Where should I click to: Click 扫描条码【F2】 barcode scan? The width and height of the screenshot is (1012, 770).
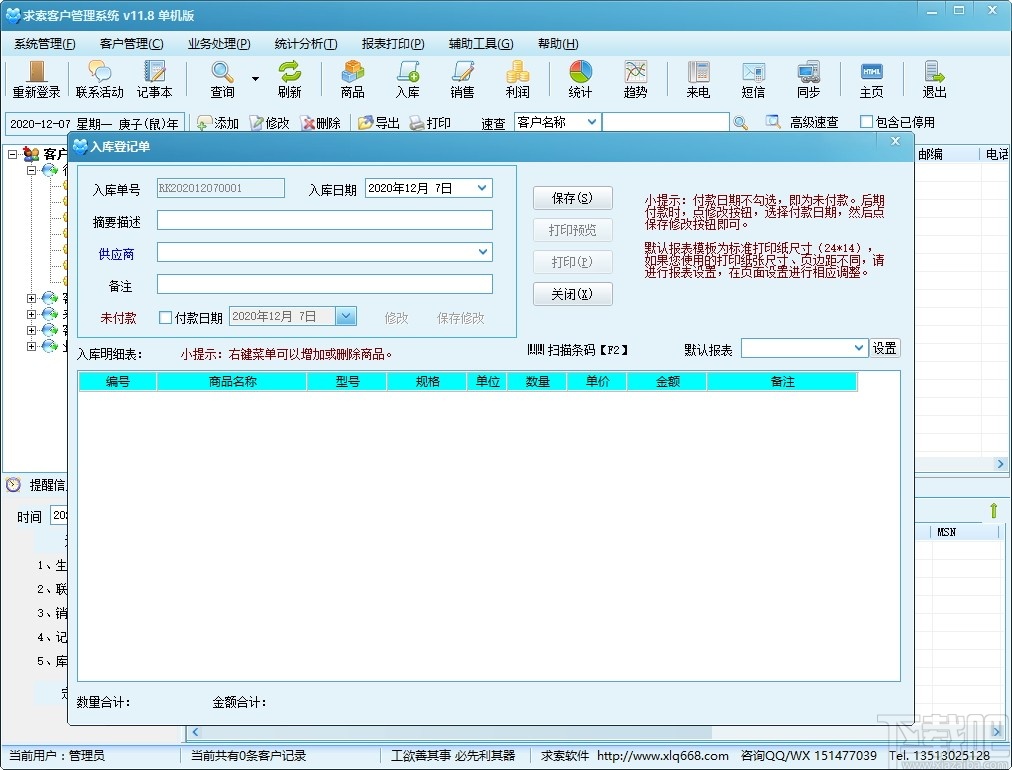(x=578, y=350)
